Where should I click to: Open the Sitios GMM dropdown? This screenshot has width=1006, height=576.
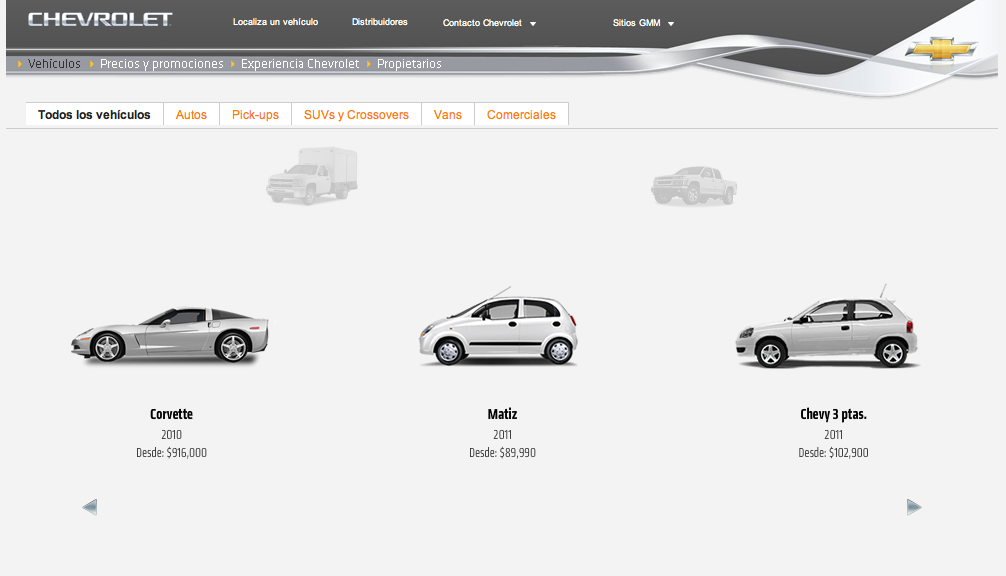(643, 22)
